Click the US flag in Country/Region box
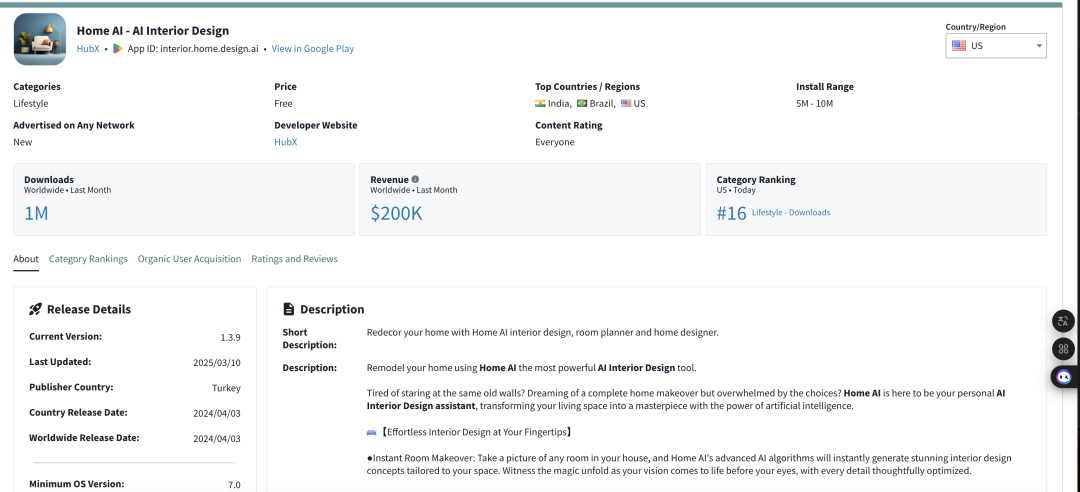The height and width of the screenshot is (492, 1080). [959, 46]
